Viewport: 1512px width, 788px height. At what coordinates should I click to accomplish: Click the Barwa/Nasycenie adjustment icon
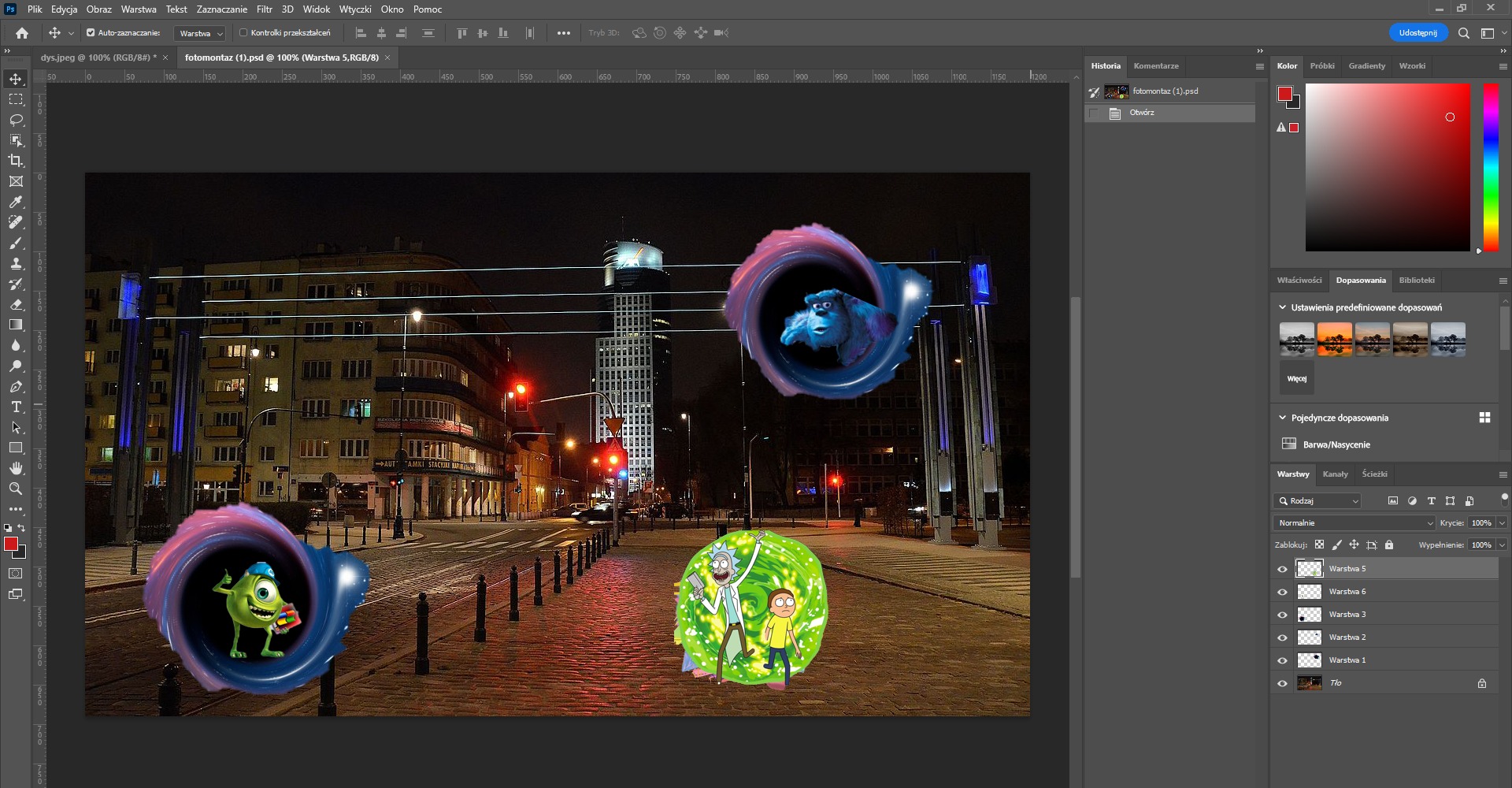click(x=1288, y=444)
